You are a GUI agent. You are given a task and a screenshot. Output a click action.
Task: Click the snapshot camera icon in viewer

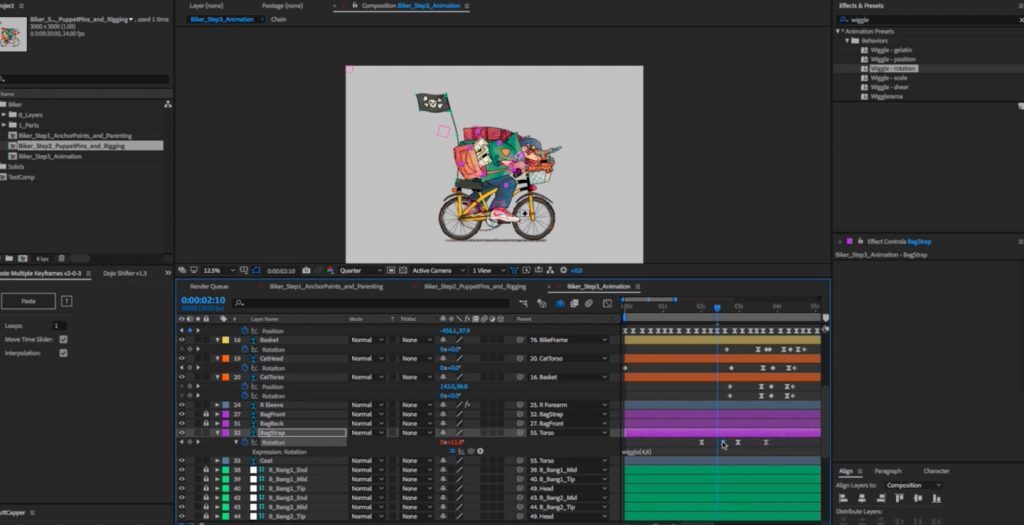pos(306,270)
